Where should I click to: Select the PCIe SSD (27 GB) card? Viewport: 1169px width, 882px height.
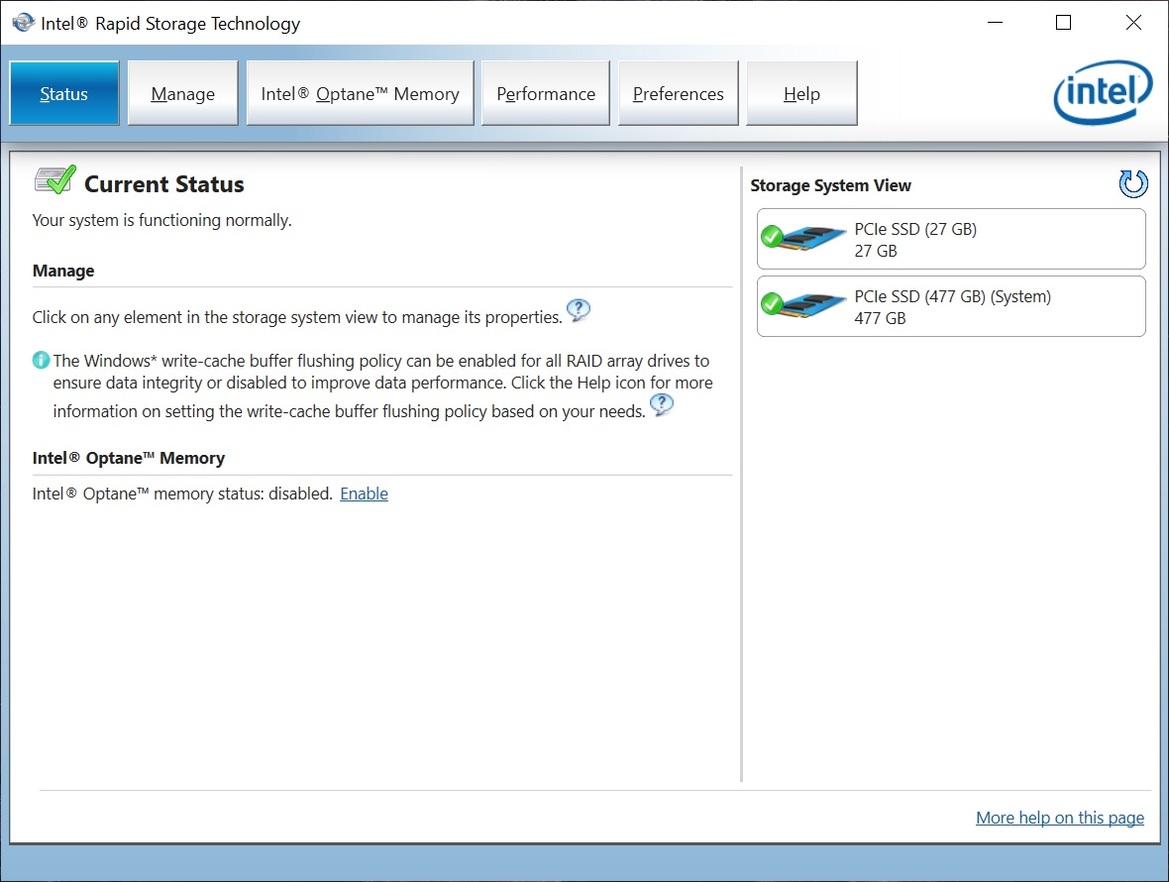pos(951,239)
